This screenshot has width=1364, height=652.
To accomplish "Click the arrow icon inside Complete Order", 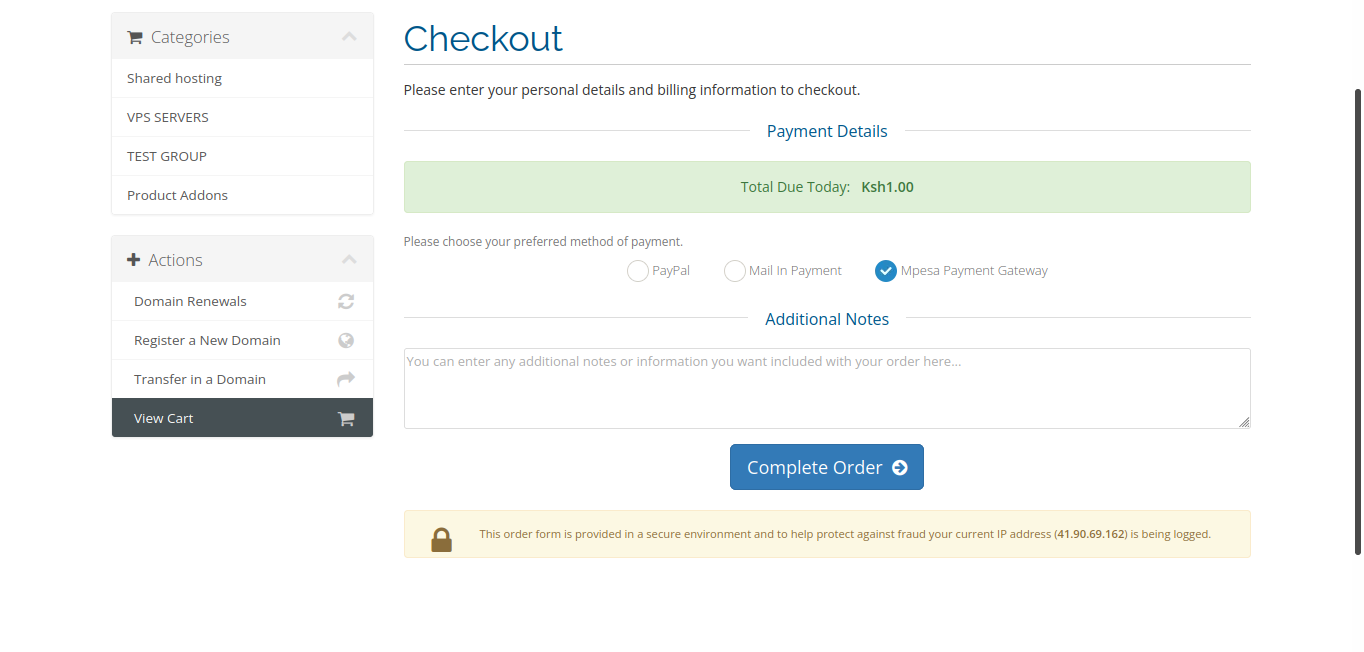I will 900,467.
